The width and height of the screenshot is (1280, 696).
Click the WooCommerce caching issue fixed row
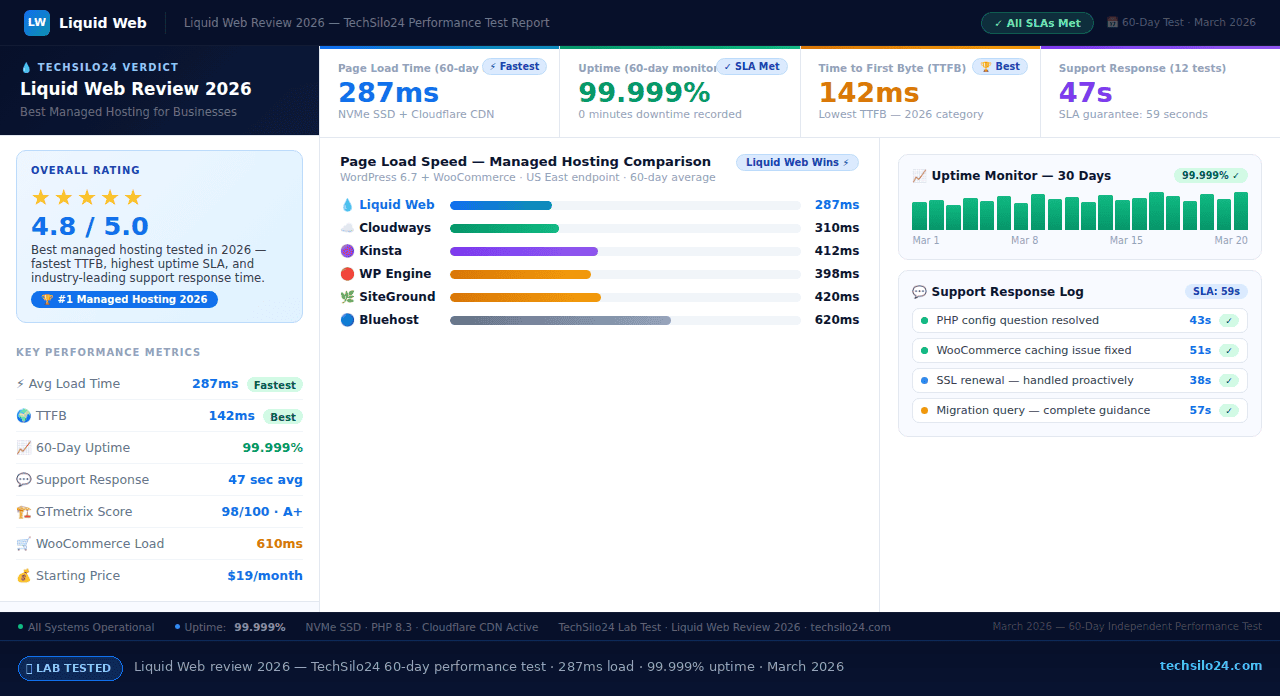coord(1080,351)
